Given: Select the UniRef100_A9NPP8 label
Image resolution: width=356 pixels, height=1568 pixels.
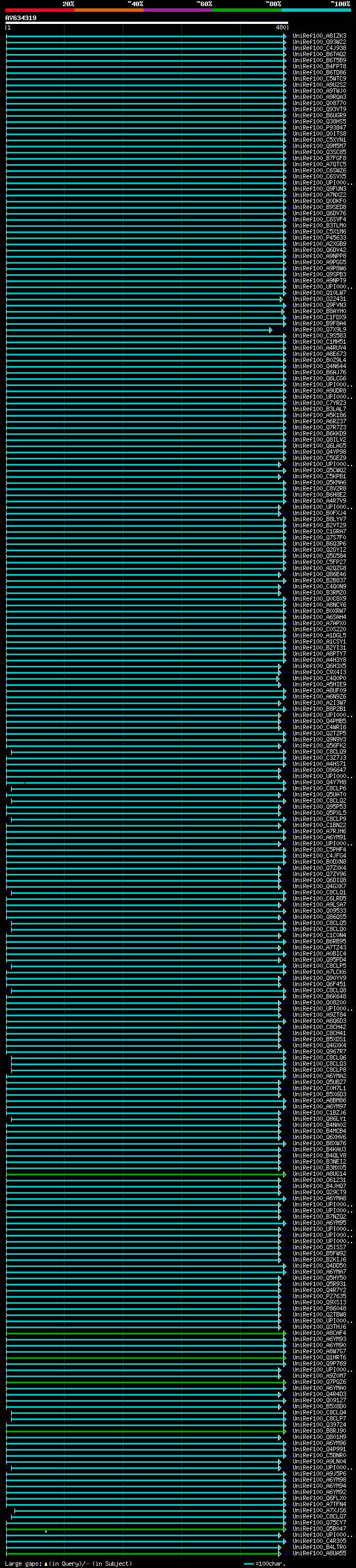Looking at the screenshot, I should point(319,256).
